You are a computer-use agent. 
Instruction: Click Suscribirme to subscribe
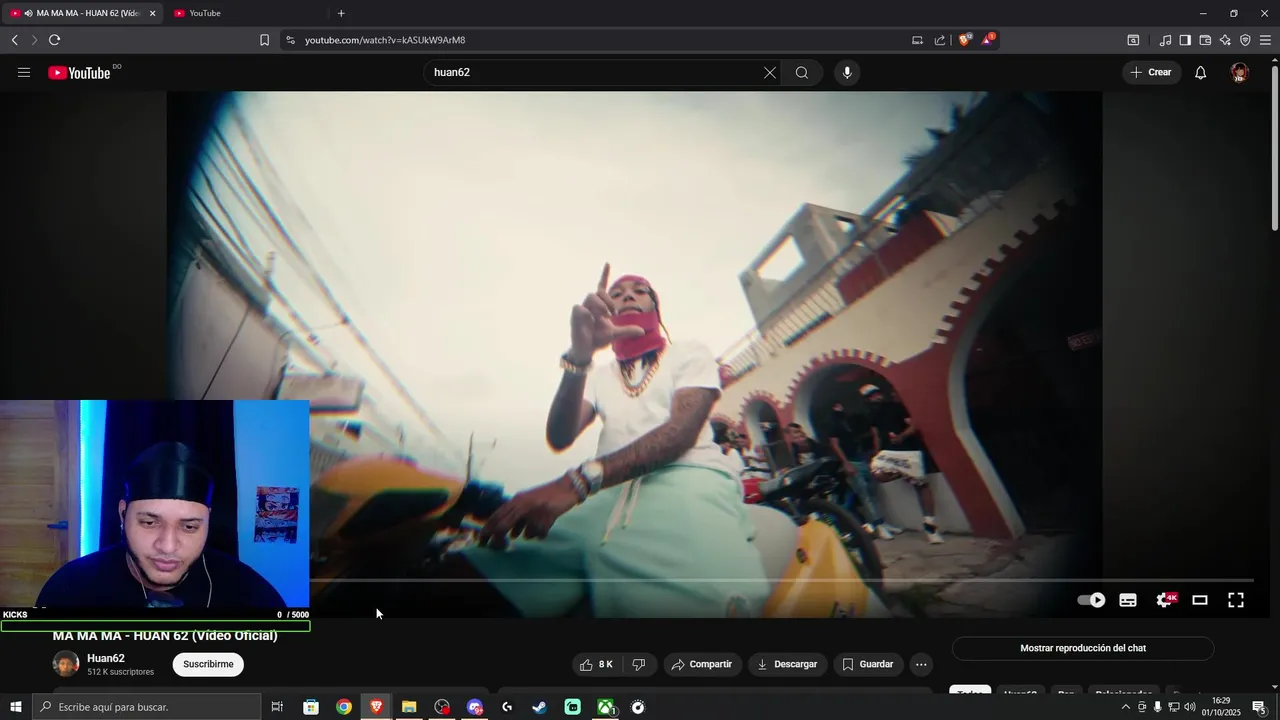pyautogui.click(x=208, y=664)
